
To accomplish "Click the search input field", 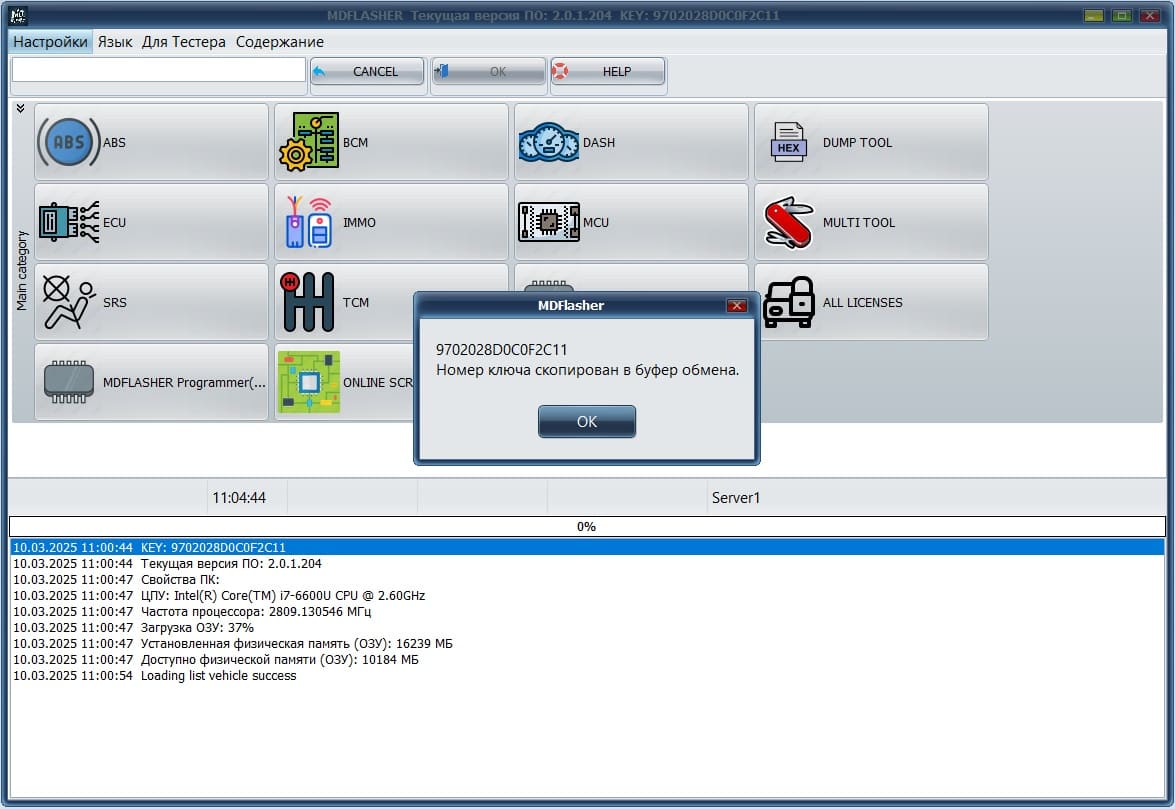I will point(158,70).
